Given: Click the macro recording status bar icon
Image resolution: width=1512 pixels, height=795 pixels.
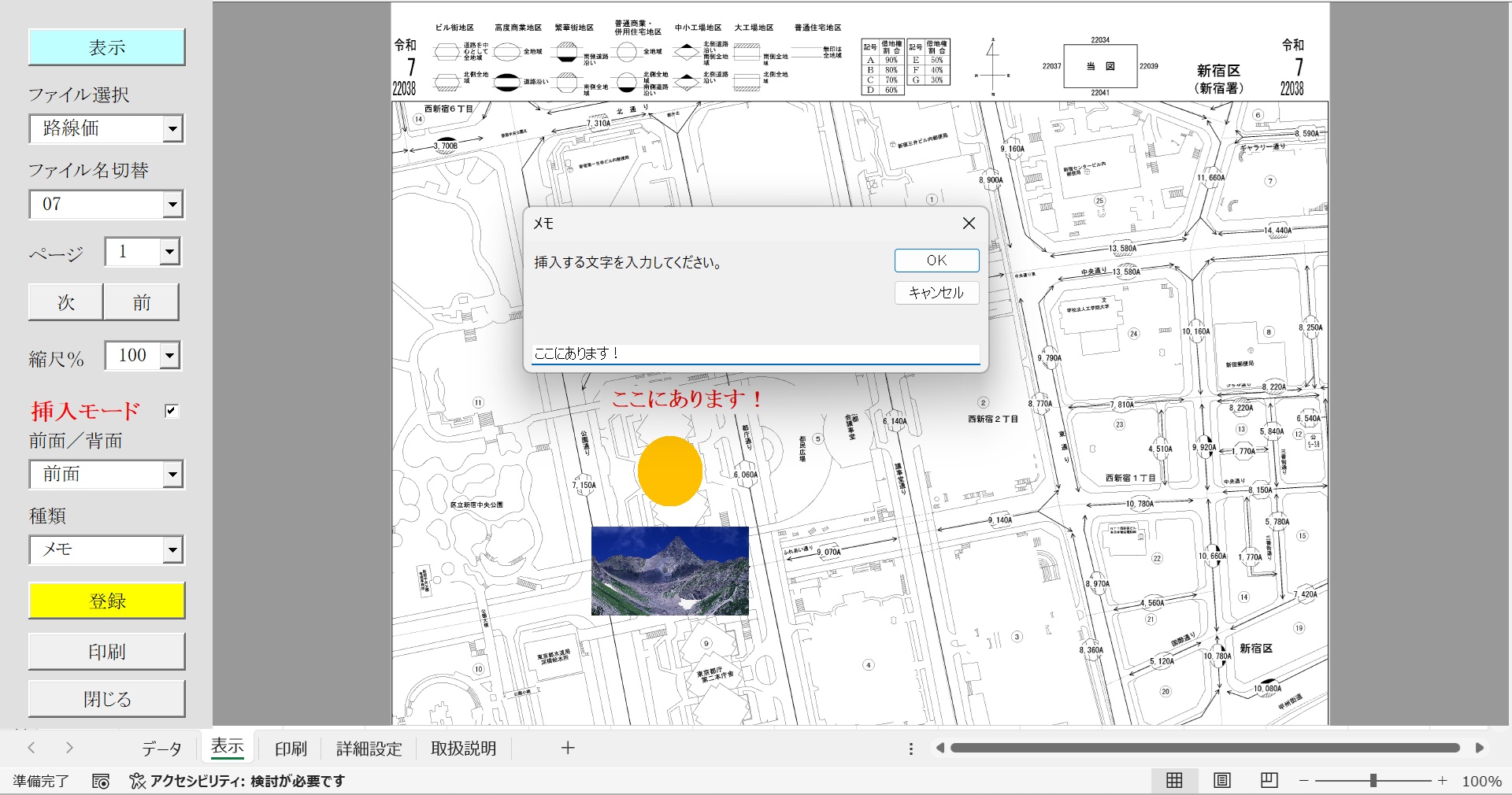Looking at the screenshot, I should (101, 781).
